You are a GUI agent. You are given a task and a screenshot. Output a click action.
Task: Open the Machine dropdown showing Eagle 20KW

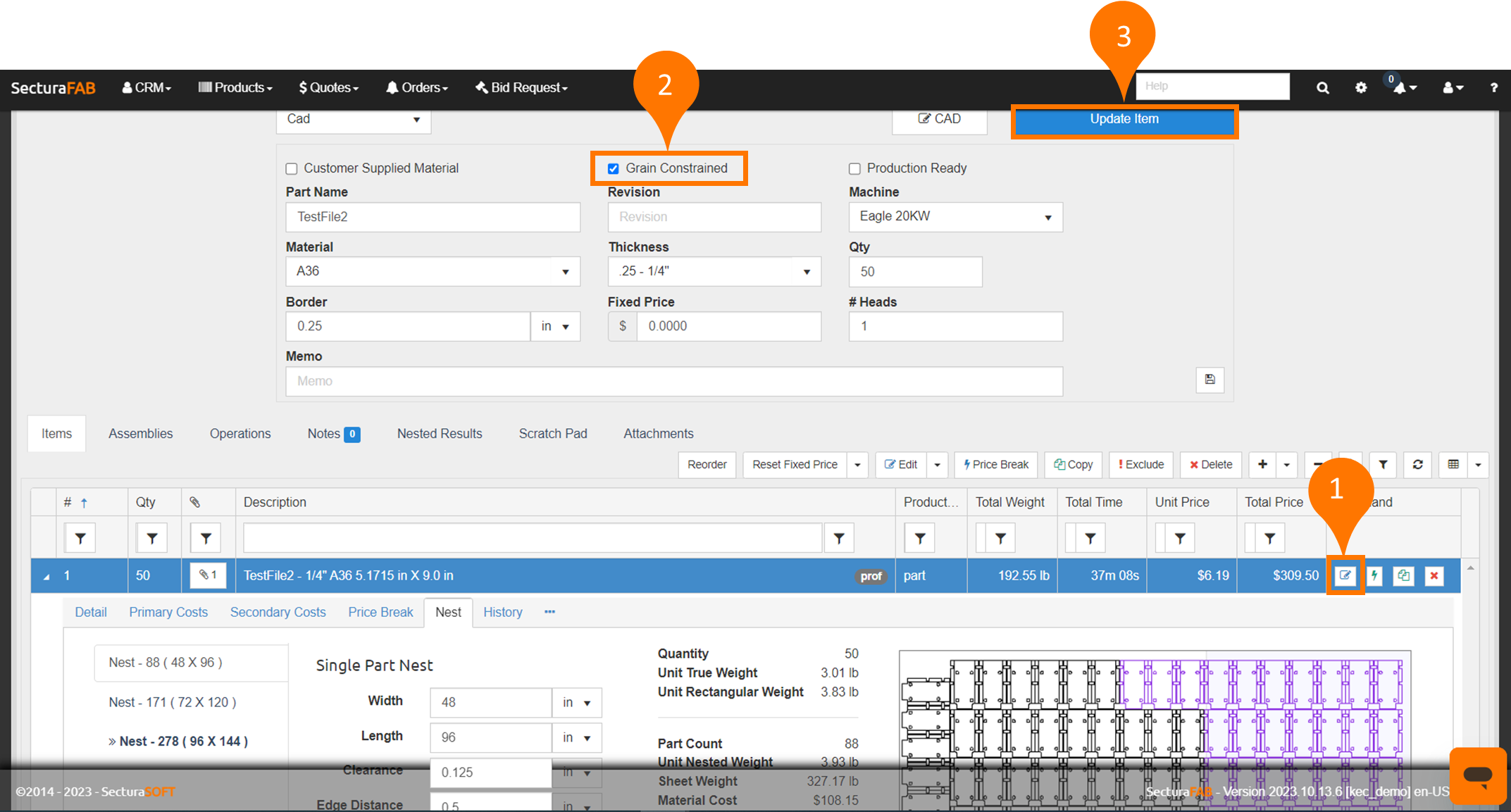tap(955, 217)
